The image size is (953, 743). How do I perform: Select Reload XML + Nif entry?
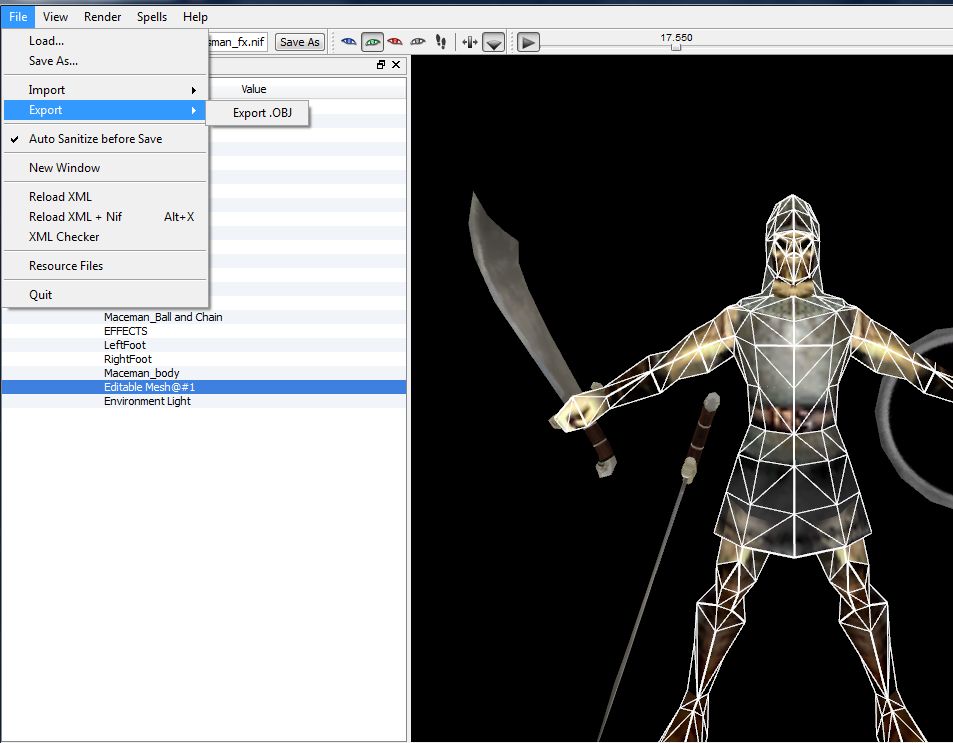click(106, 217)
